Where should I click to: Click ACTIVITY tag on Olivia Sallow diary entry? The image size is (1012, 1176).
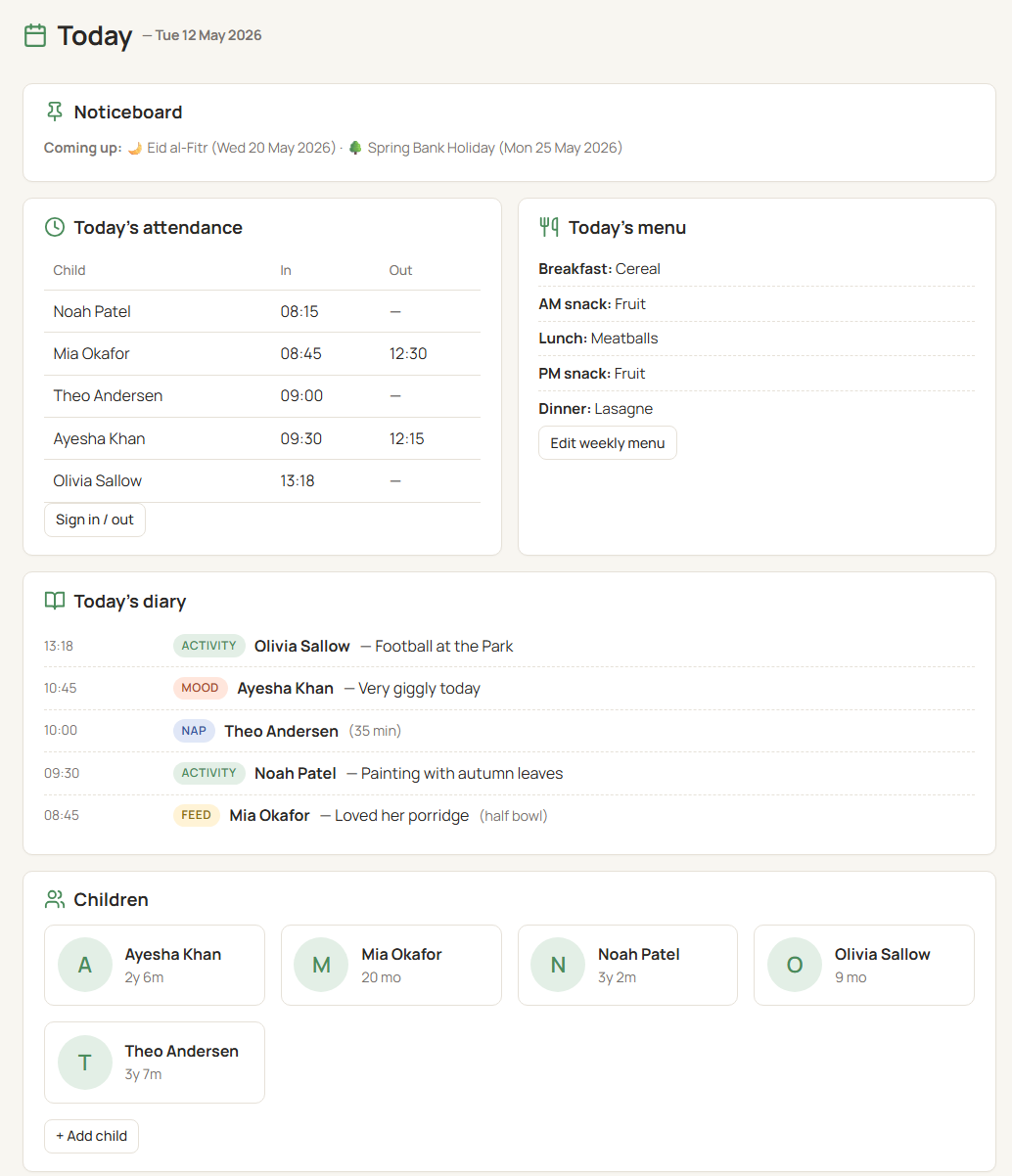click(x=209, y=646)
